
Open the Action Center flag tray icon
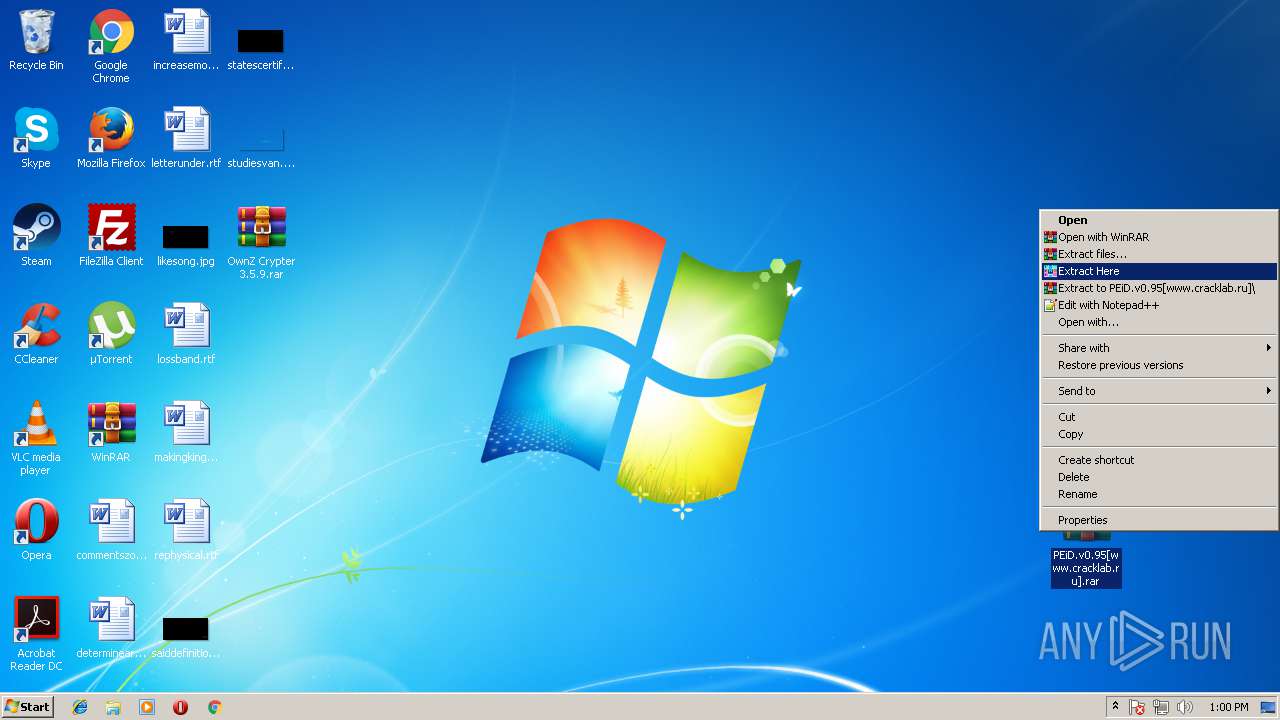pyautogui.click(x=1137, y=707)
